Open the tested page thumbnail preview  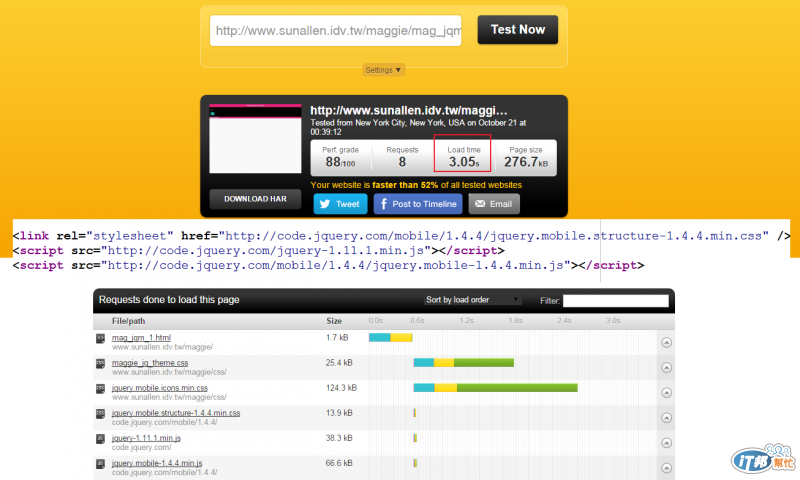255,139
